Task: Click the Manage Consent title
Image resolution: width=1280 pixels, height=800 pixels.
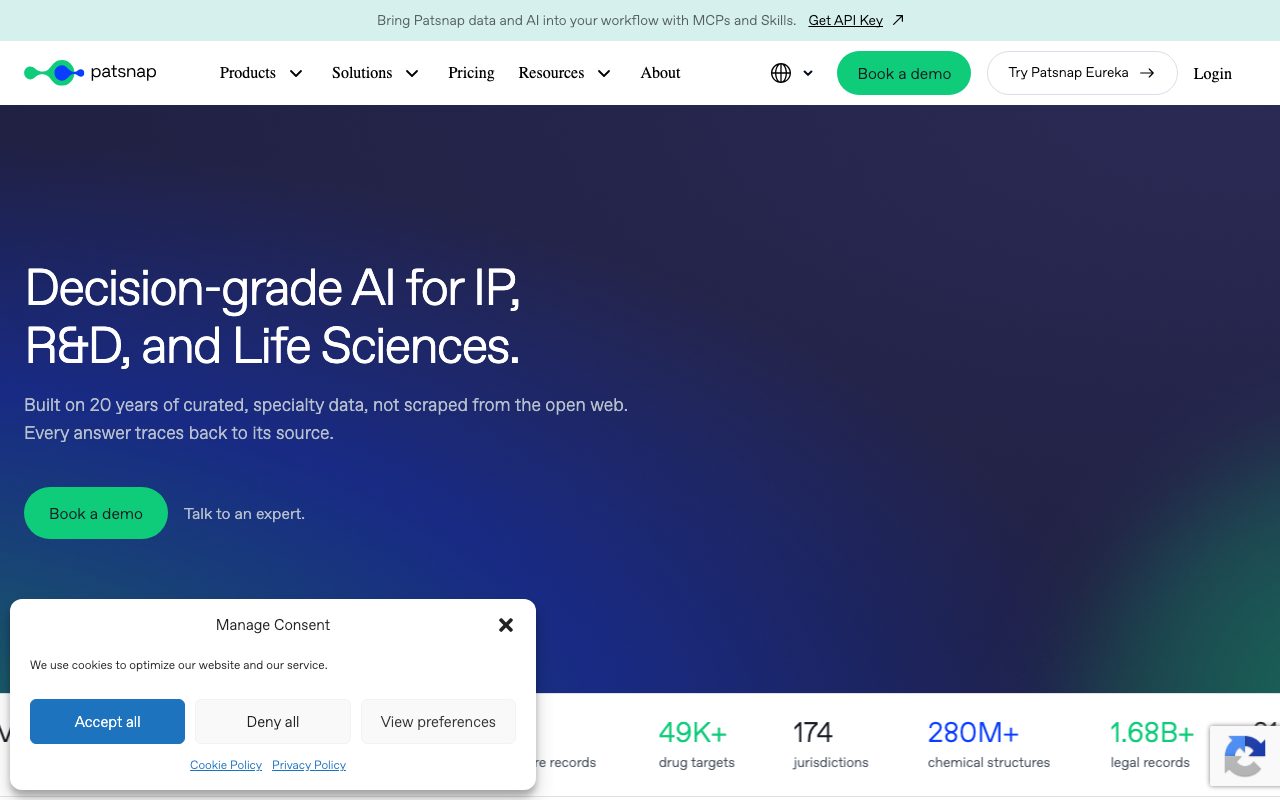Action: pos(273,625)
